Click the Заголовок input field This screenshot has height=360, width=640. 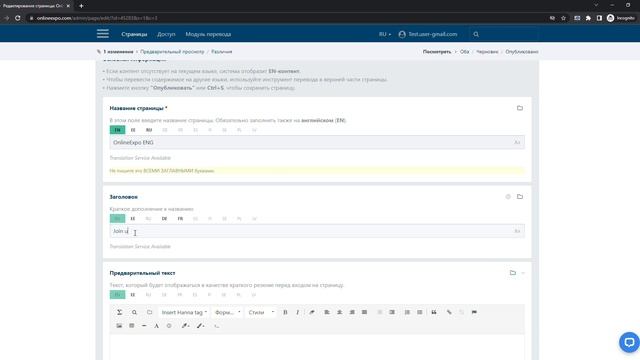pyautogui.click(x=317, y=231)
